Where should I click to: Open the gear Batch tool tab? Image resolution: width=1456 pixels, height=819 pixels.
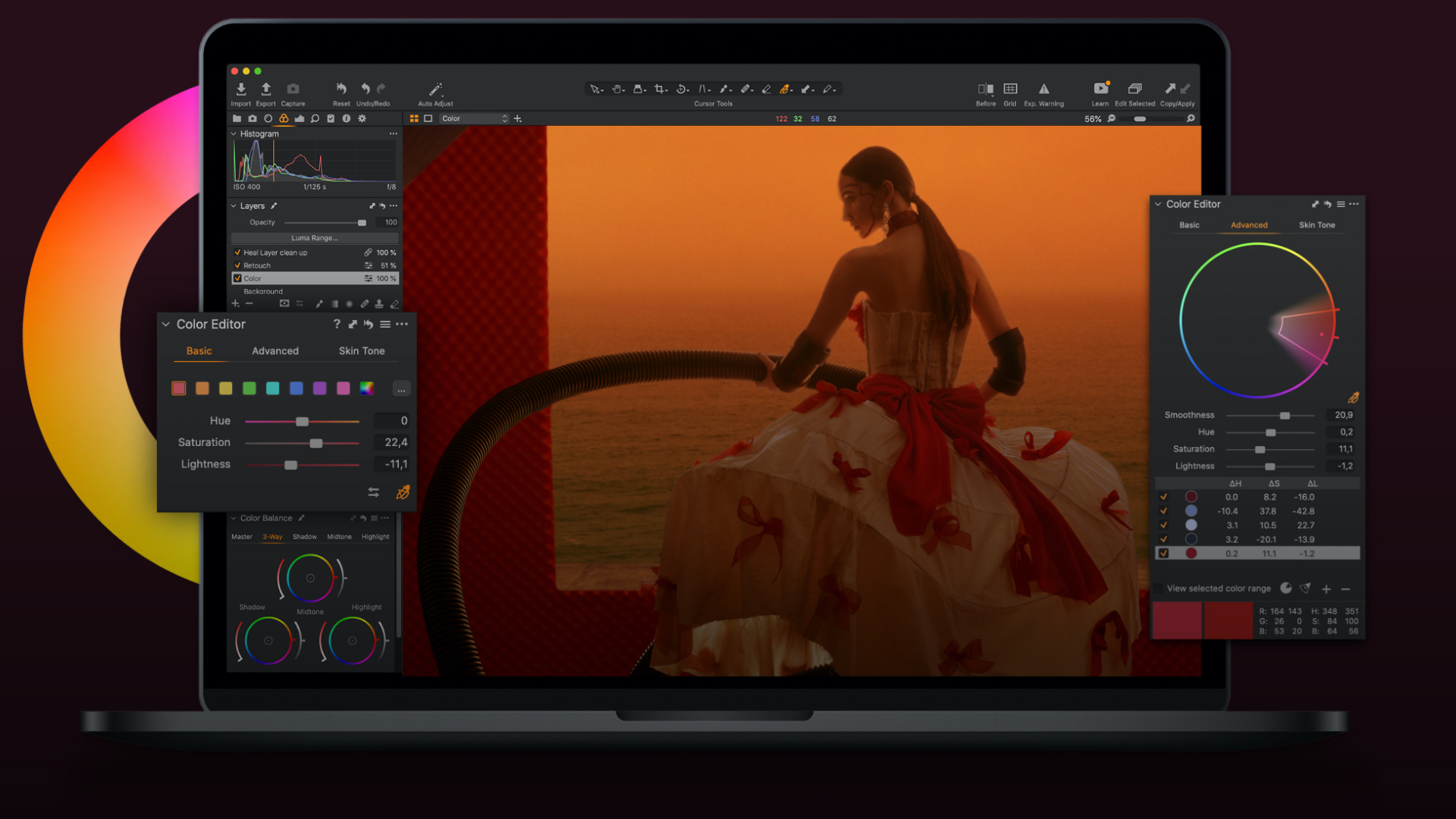point(362,118)
